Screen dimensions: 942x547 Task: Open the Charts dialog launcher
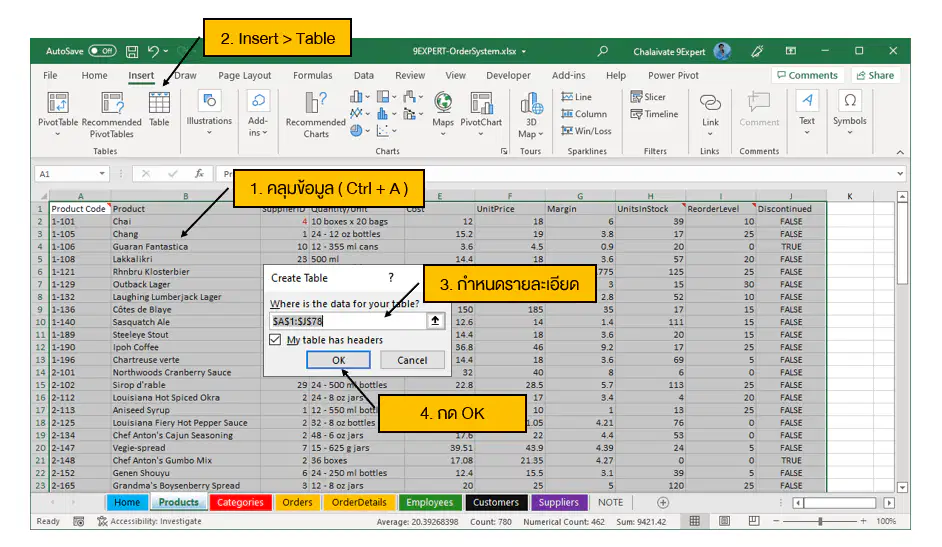[x=503, y=152]
